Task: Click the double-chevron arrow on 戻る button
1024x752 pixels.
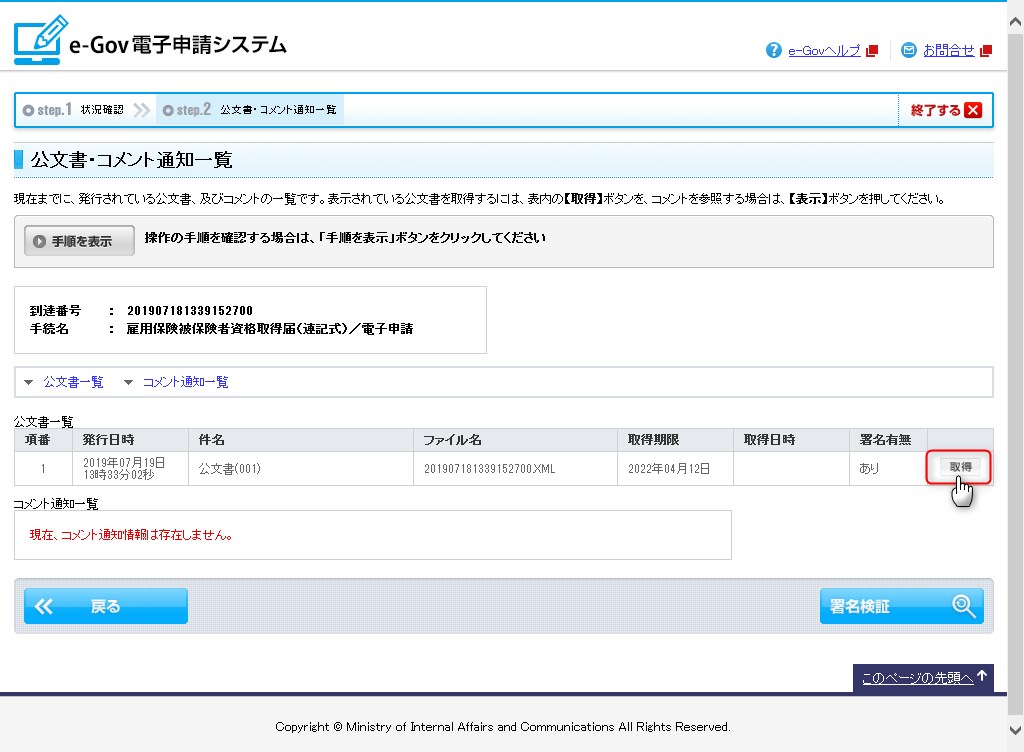Action: pyautogui.click(x=46, y=606)
